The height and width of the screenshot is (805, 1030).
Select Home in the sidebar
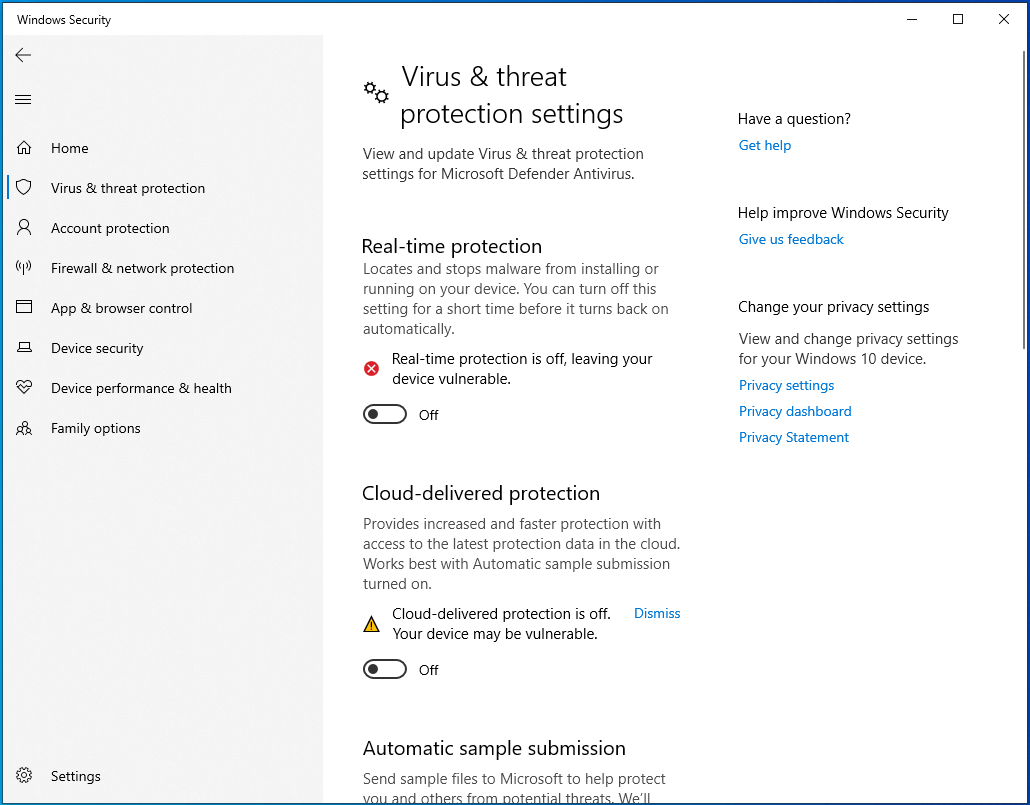coord(69,148)
